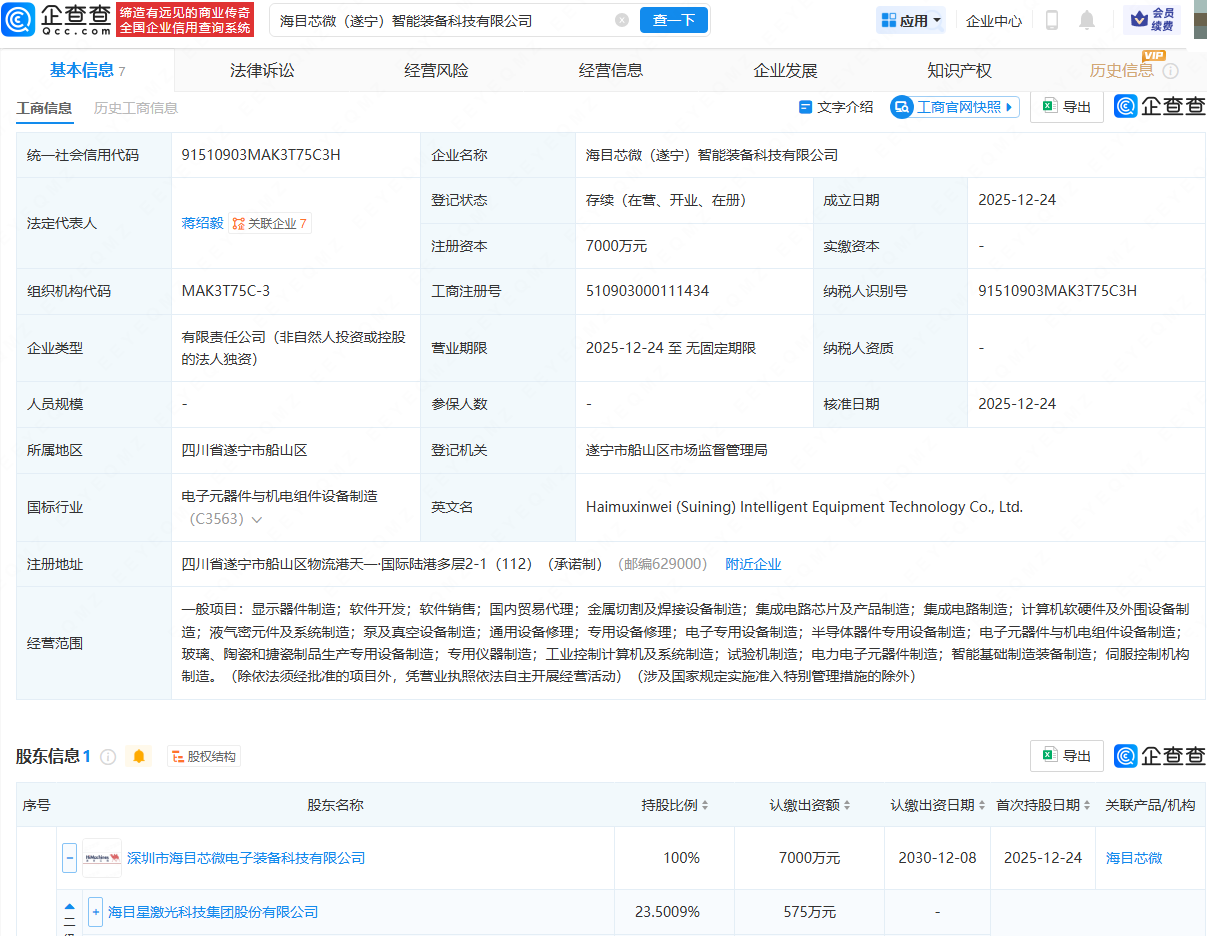The height and width of the screenshot is (936, 1207).
Task: Click the bell monitoring icon beside 股东信息
Action: pyautogui.click(x=139, y=756)
